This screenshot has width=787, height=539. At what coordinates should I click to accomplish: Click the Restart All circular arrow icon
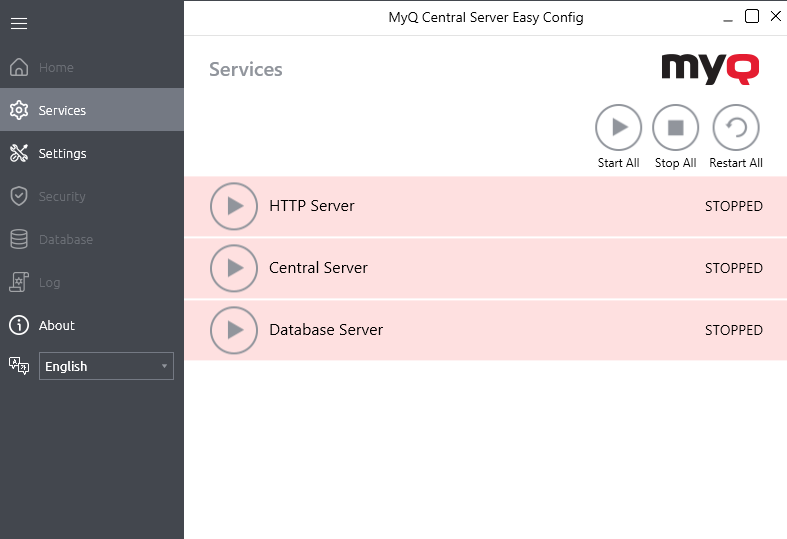tap(735, 128)
